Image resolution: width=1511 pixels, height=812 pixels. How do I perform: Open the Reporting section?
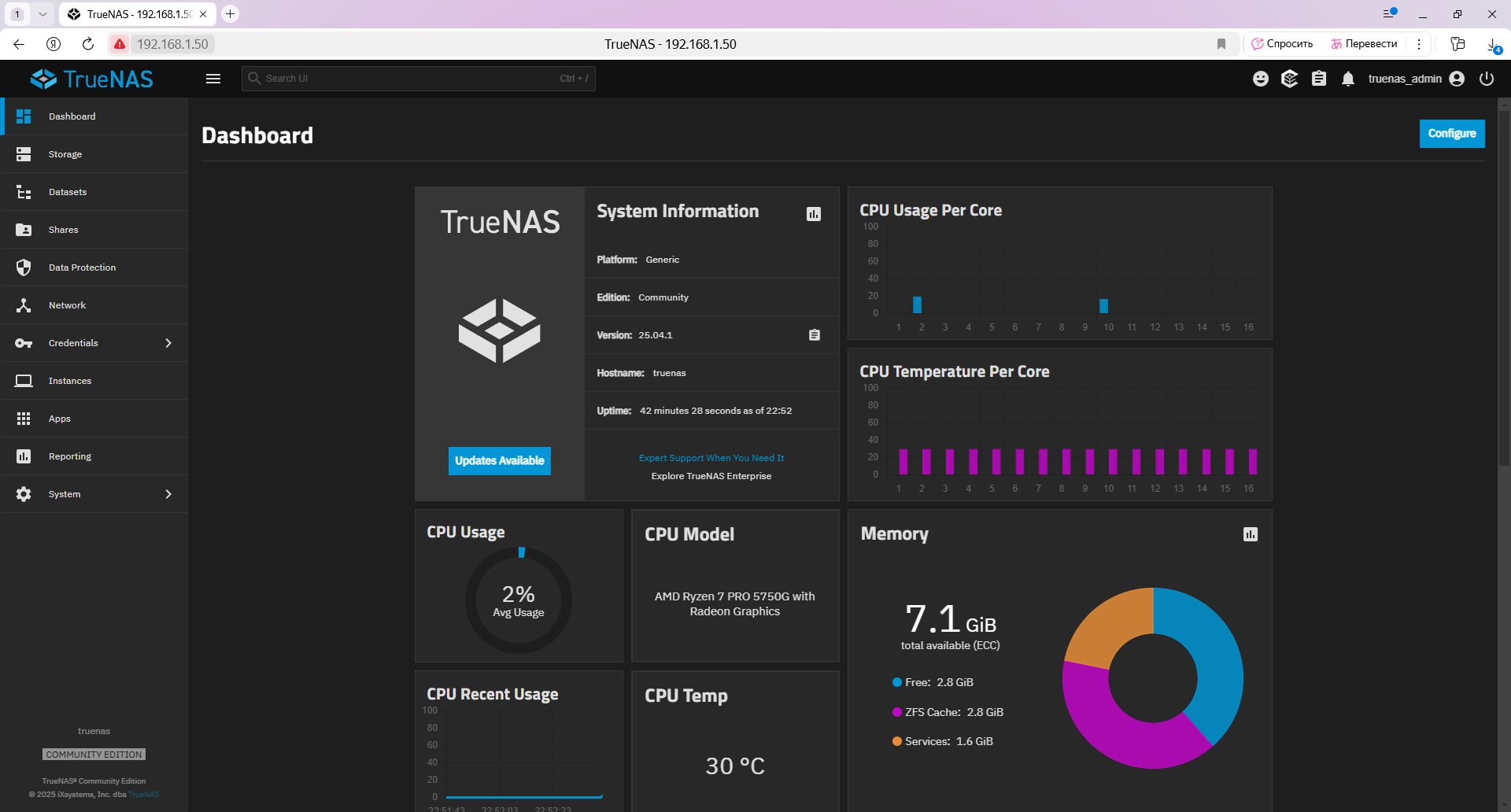pyautogui.click(x=94, y=456)
